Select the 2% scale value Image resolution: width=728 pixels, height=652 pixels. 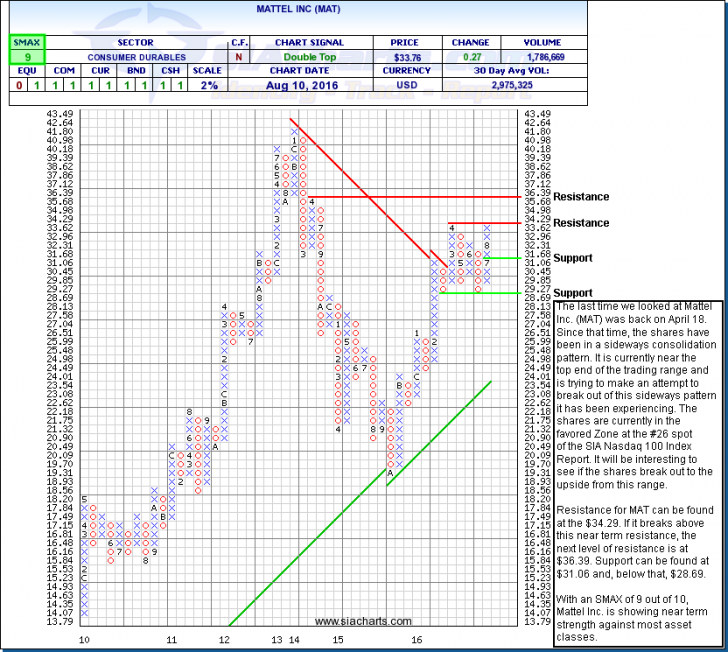[x=206, y=84]
